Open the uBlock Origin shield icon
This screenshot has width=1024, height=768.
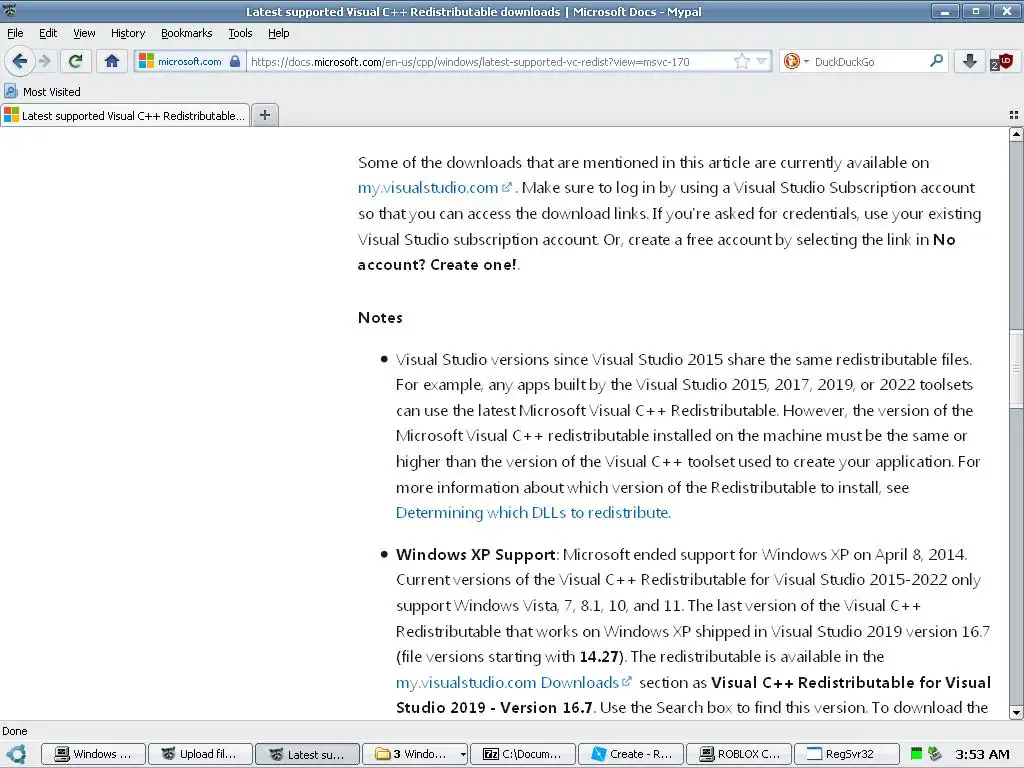tap(1002, 61)
